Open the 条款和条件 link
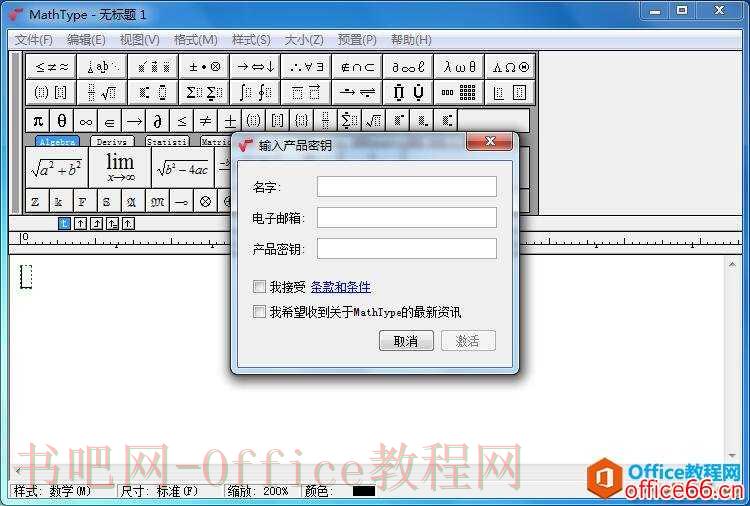The height and width of the screenshot is (506, 750). pyautogui.click(x=341, y=287)
